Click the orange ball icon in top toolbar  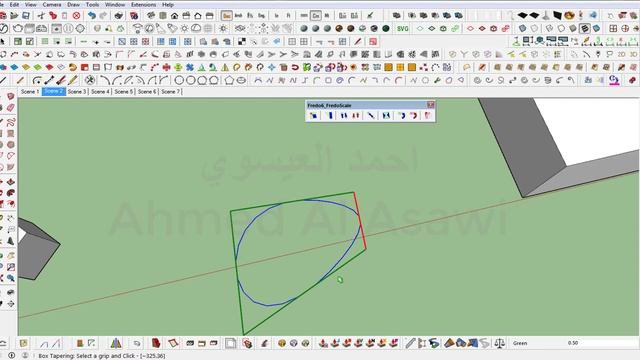(x=569, y=16)
